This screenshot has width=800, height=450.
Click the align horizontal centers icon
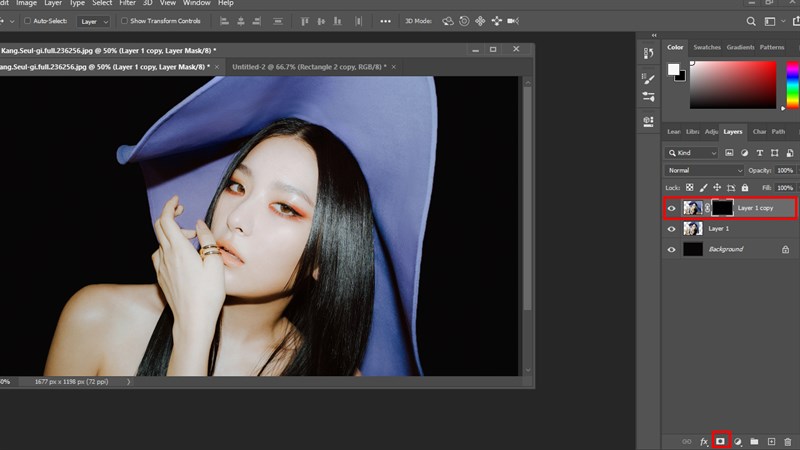[x=240, y=21]
